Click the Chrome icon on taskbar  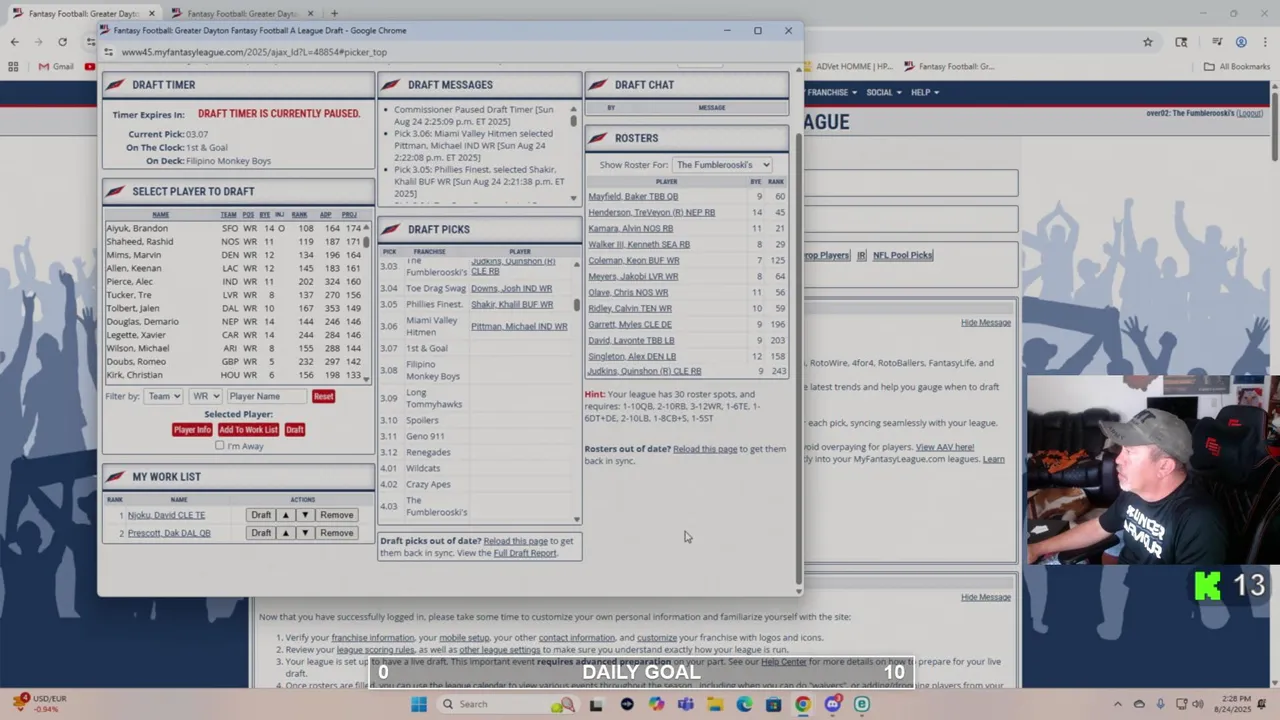[x=803, y=704]
